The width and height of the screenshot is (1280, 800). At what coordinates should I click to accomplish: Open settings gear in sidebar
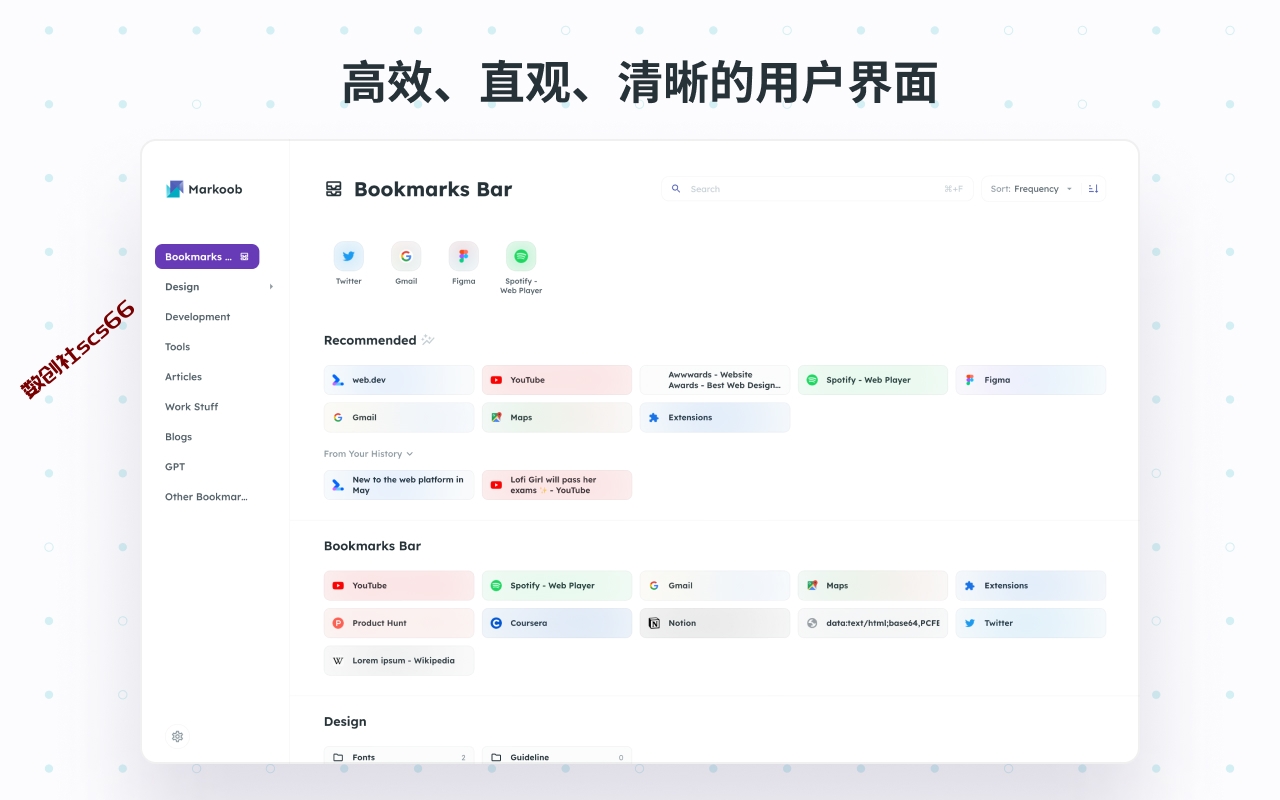pyautogui.click(x=177, y=736)
